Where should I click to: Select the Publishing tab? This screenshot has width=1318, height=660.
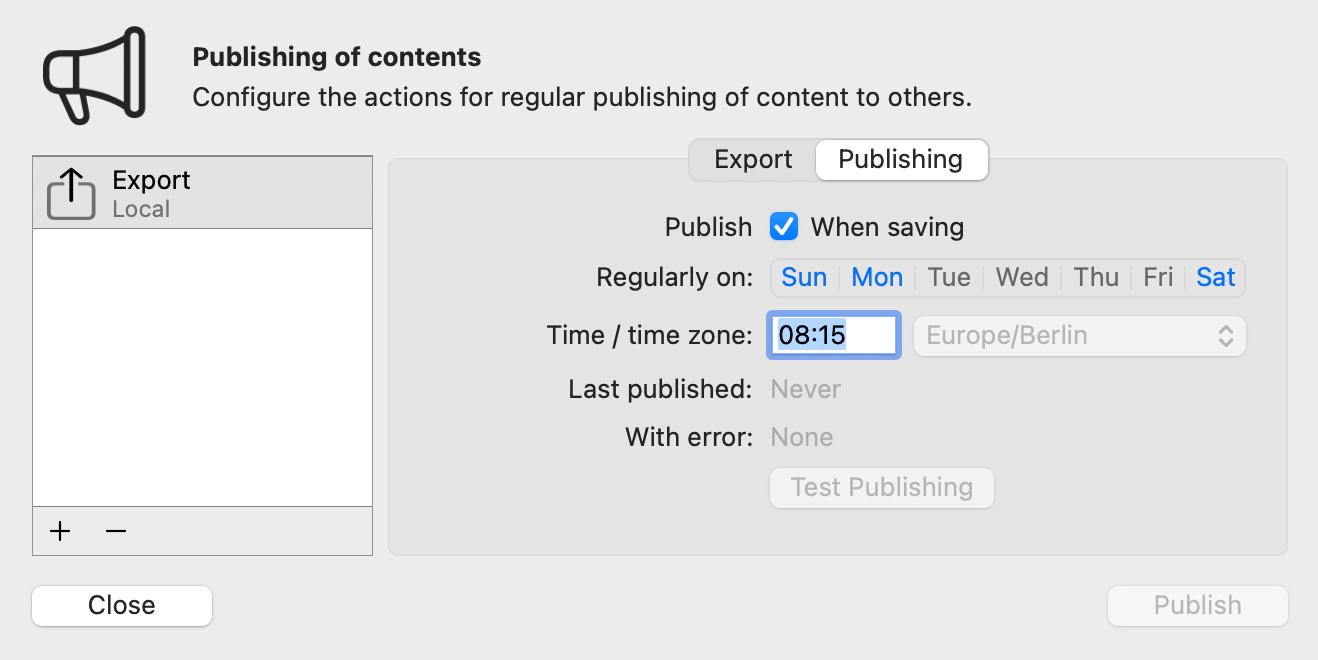click(900, 160)
